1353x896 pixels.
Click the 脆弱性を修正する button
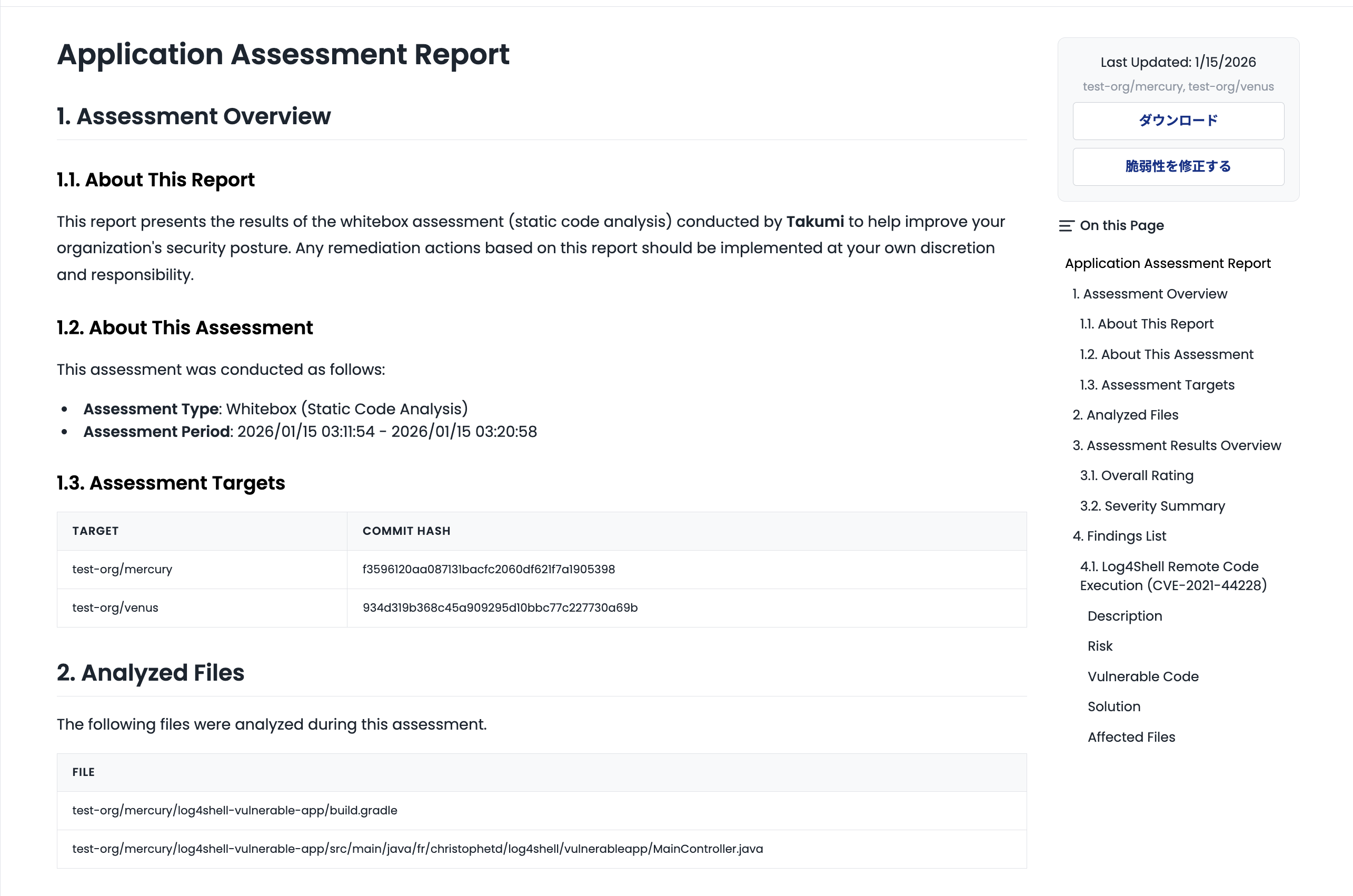click(1178, 166)
